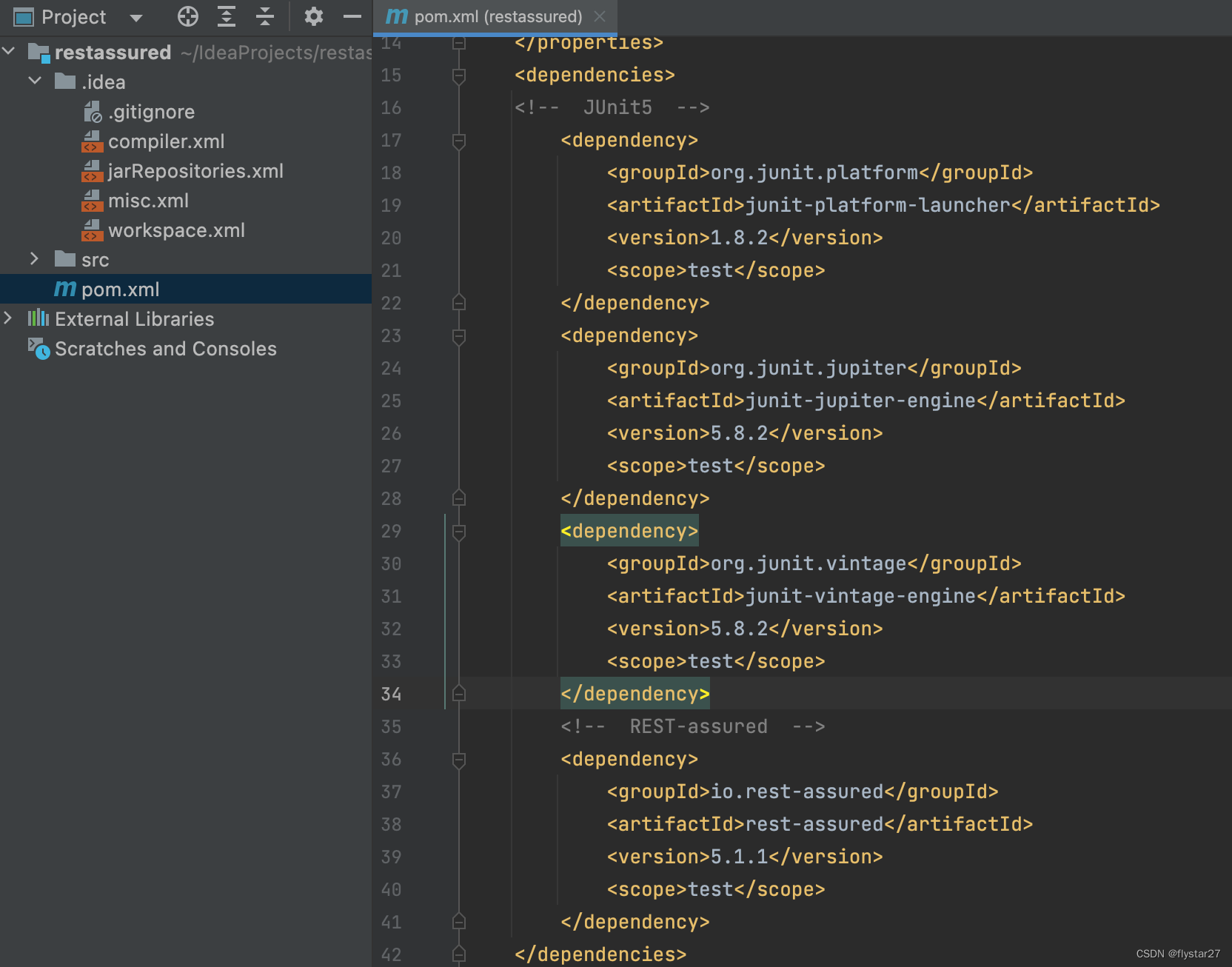Click highlighted opening dependency tag on line 29
The width and height of the screenshot is (1232, 967).
[629, 531]
